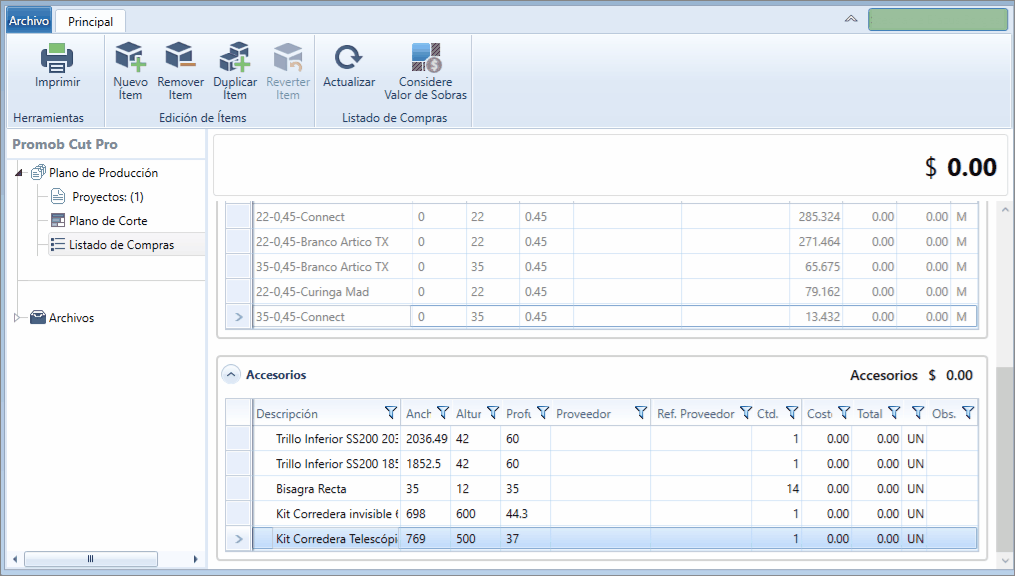Sort by the Descripción column header

pos(287,414)
